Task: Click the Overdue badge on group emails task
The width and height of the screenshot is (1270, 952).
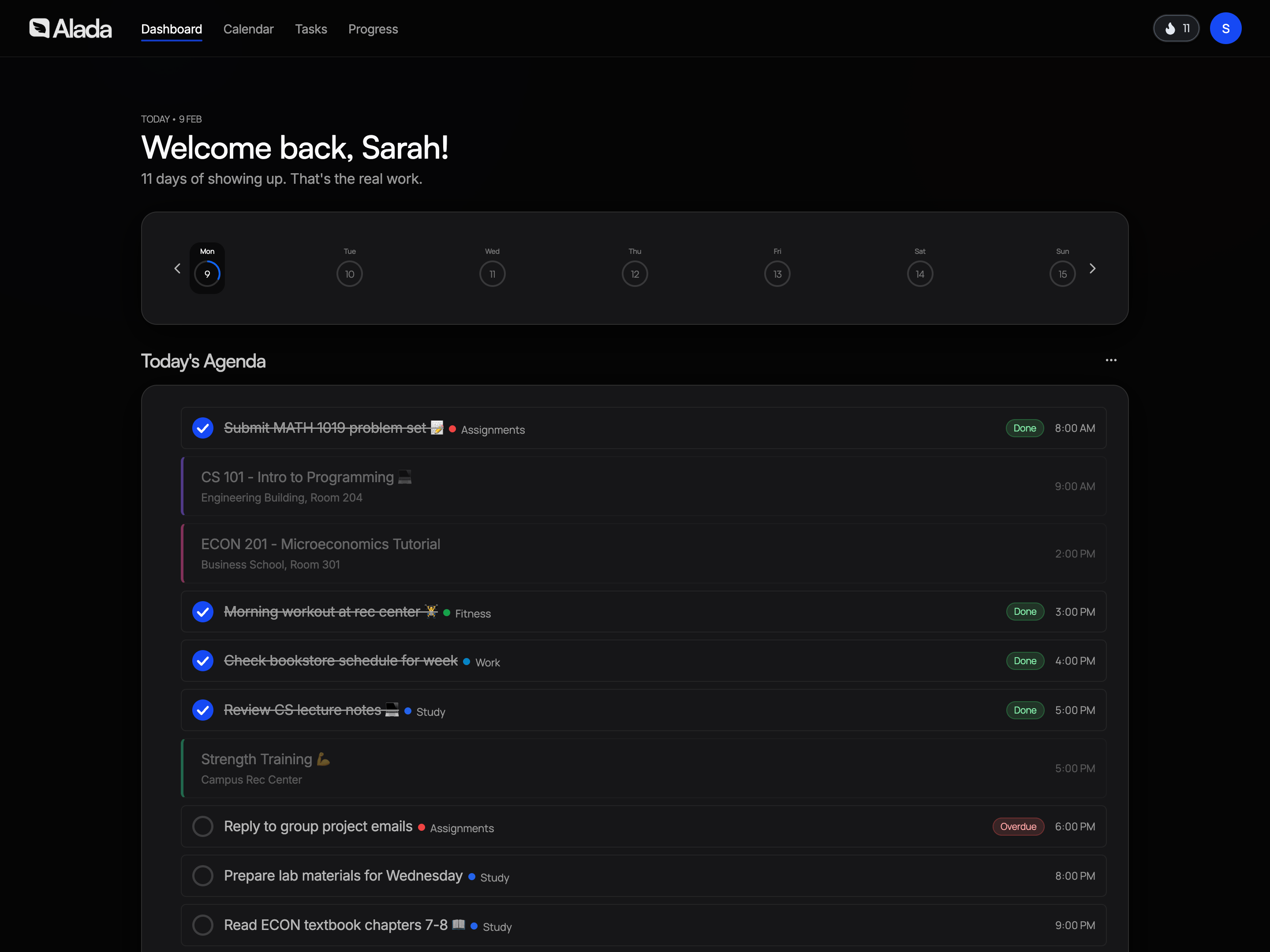Action: tap(1018, 826)
